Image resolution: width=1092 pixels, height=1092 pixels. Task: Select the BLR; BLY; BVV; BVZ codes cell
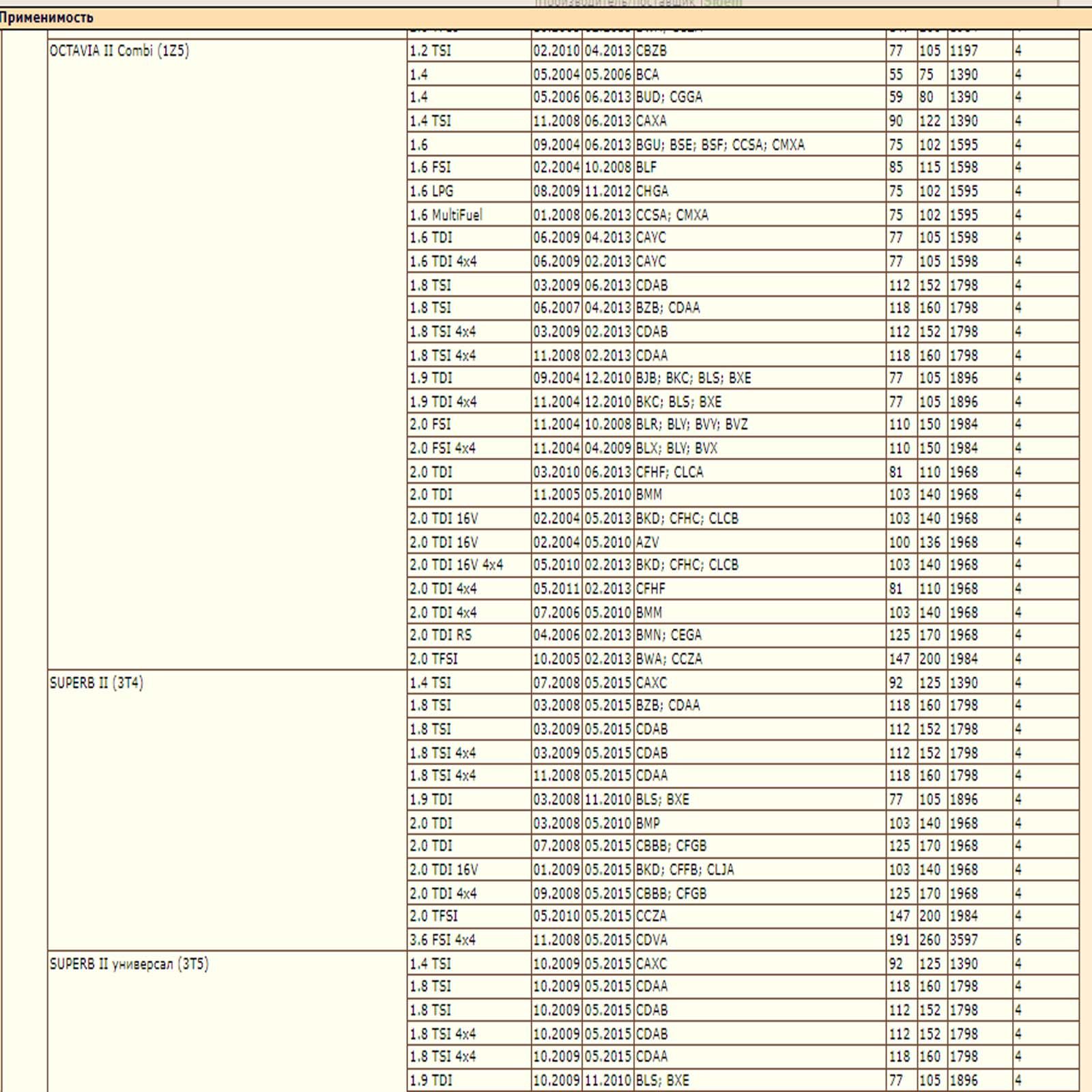(x=760, y=425)
